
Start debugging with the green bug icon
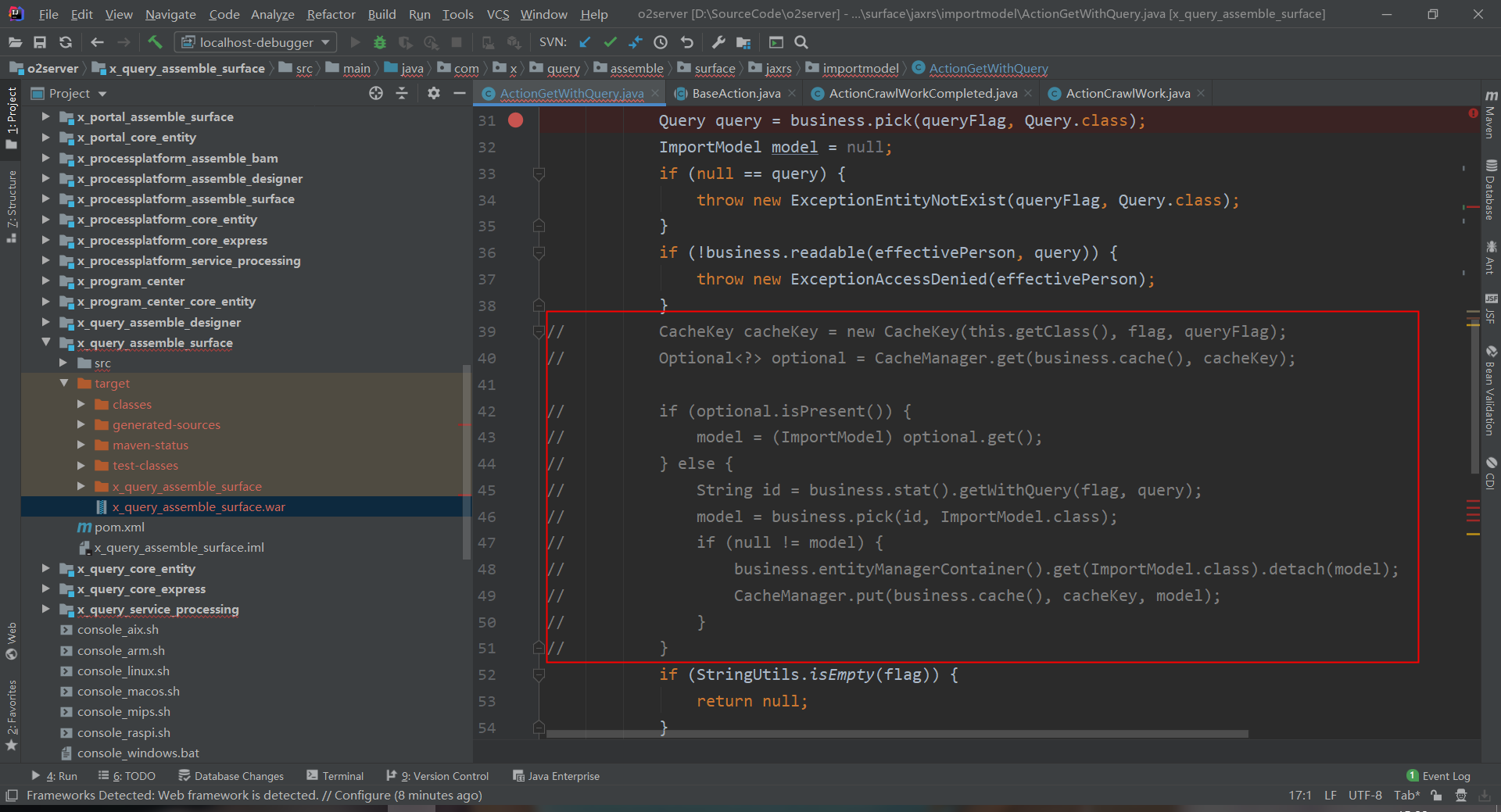(380, 42)
